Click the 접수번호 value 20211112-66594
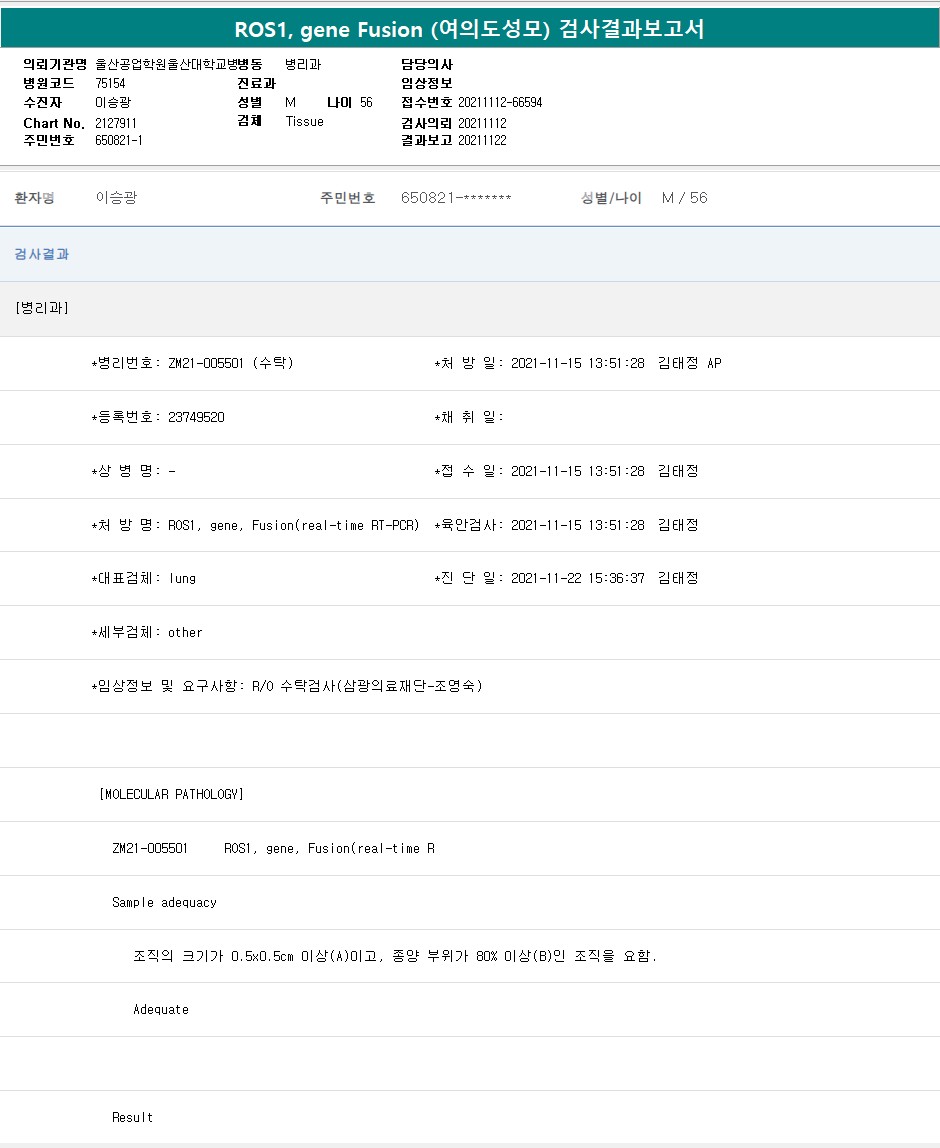940x1148 pixels. (x=500, y=102)
